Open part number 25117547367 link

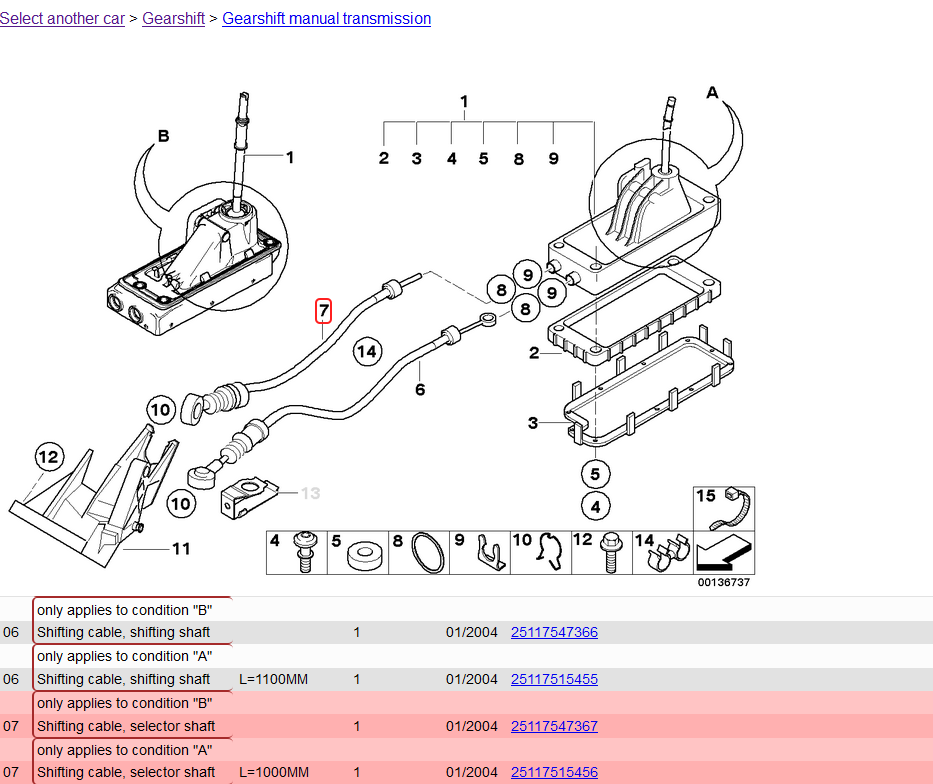[x=554, y=726]
